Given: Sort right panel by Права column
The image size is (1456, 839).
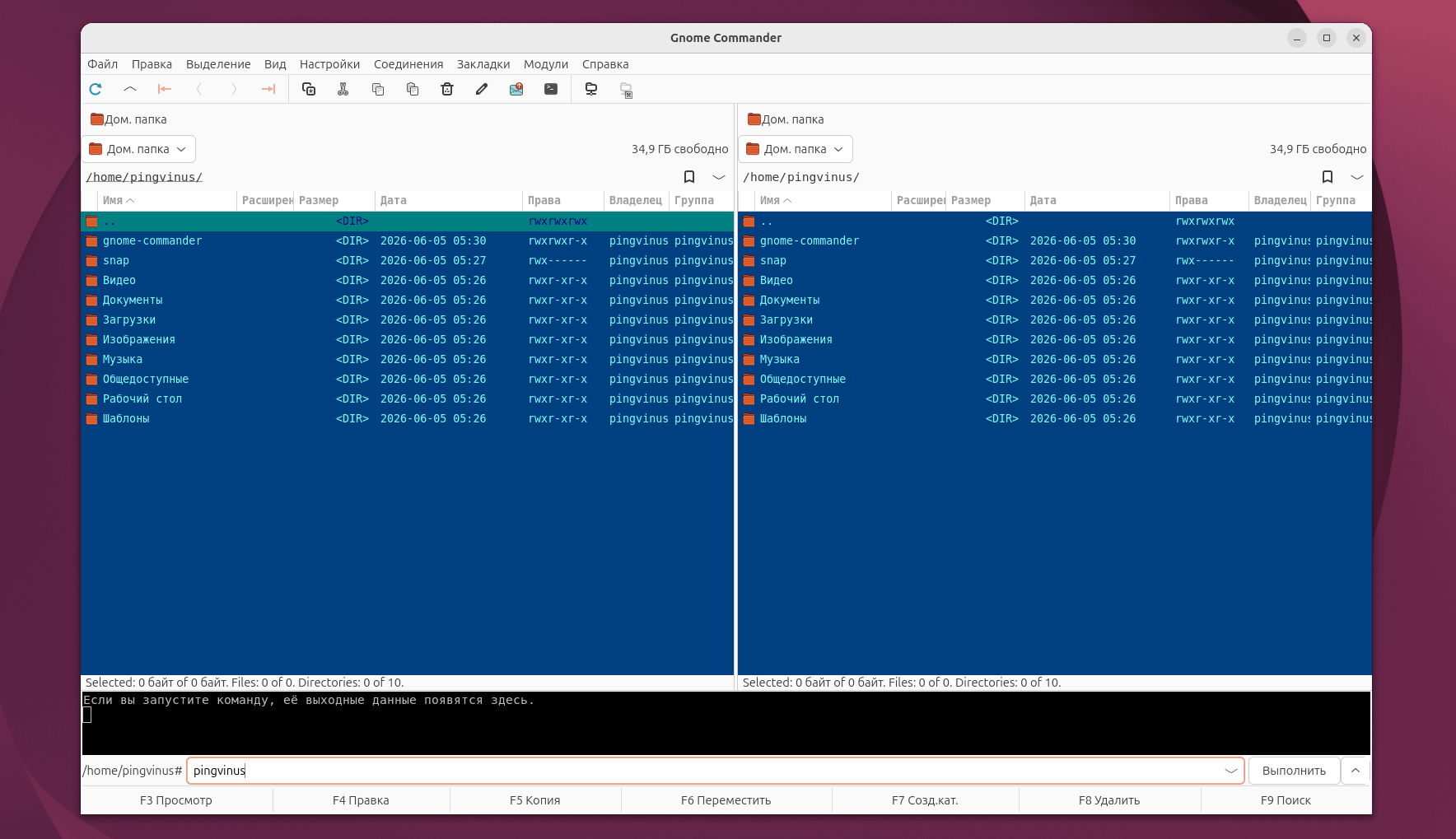Looking at the screenshot, I should 1209,201.
